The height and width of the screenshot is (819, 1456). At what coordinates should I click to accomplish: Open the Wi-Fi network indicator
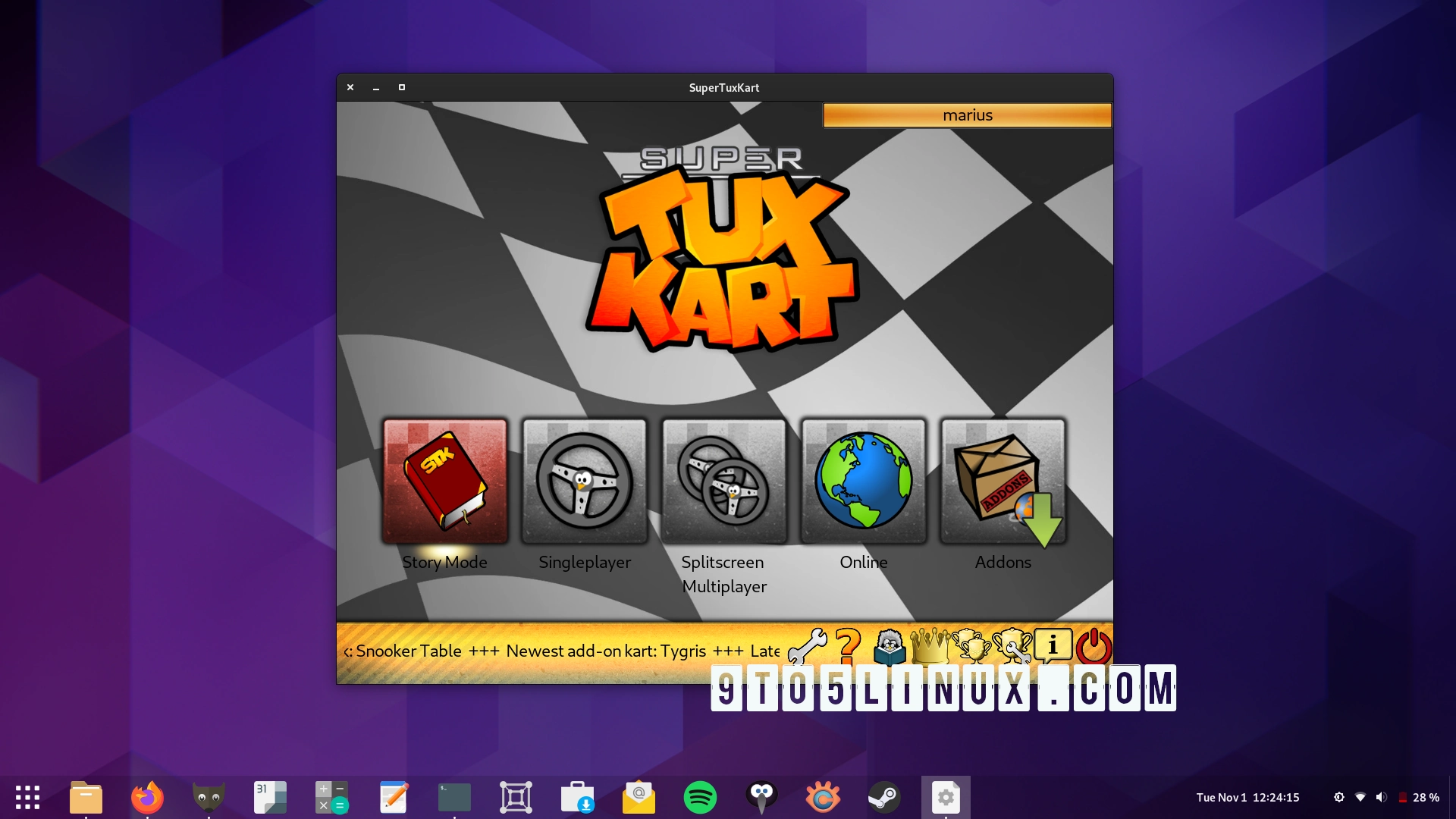click(1360, 797)
